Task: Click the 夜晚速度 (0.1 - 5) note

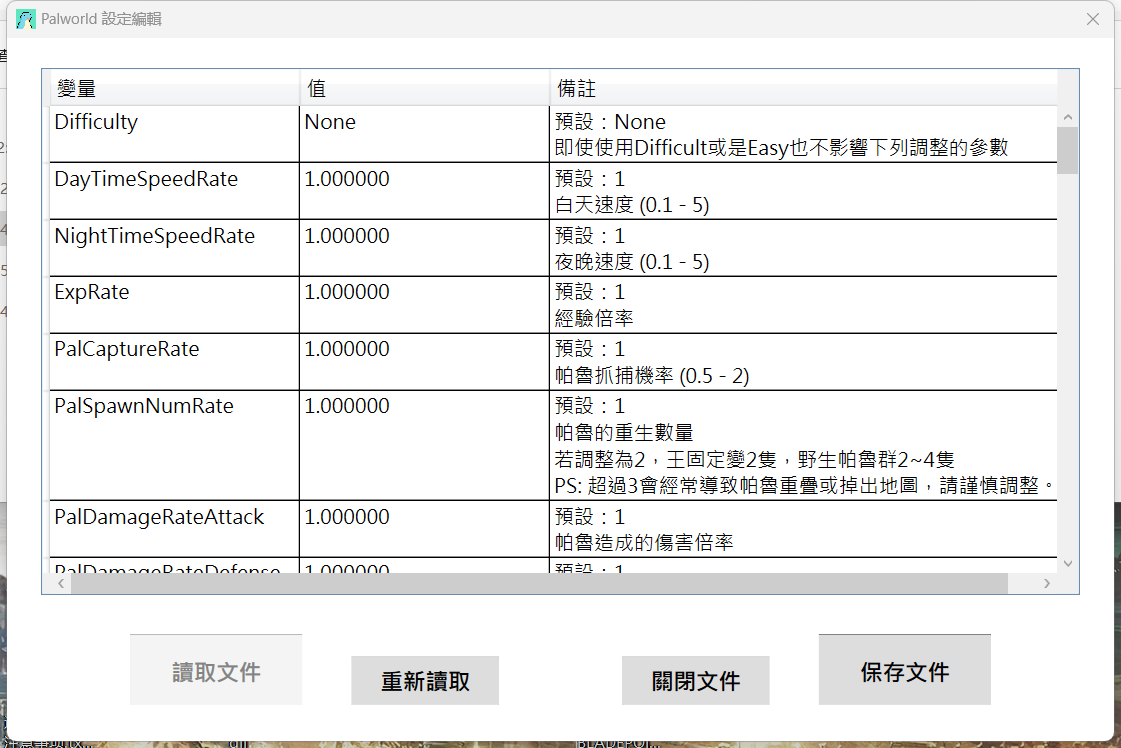Action: [x=632, y=262]
